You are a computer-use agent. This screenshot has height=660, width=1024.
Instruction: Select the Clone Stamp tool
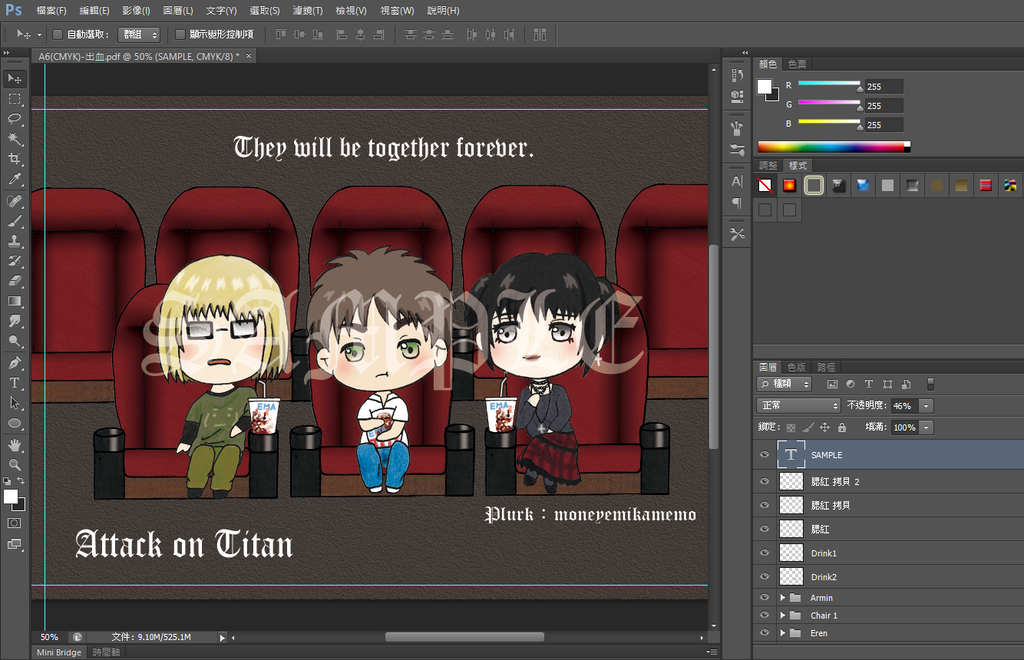click(x=14, y=241)
